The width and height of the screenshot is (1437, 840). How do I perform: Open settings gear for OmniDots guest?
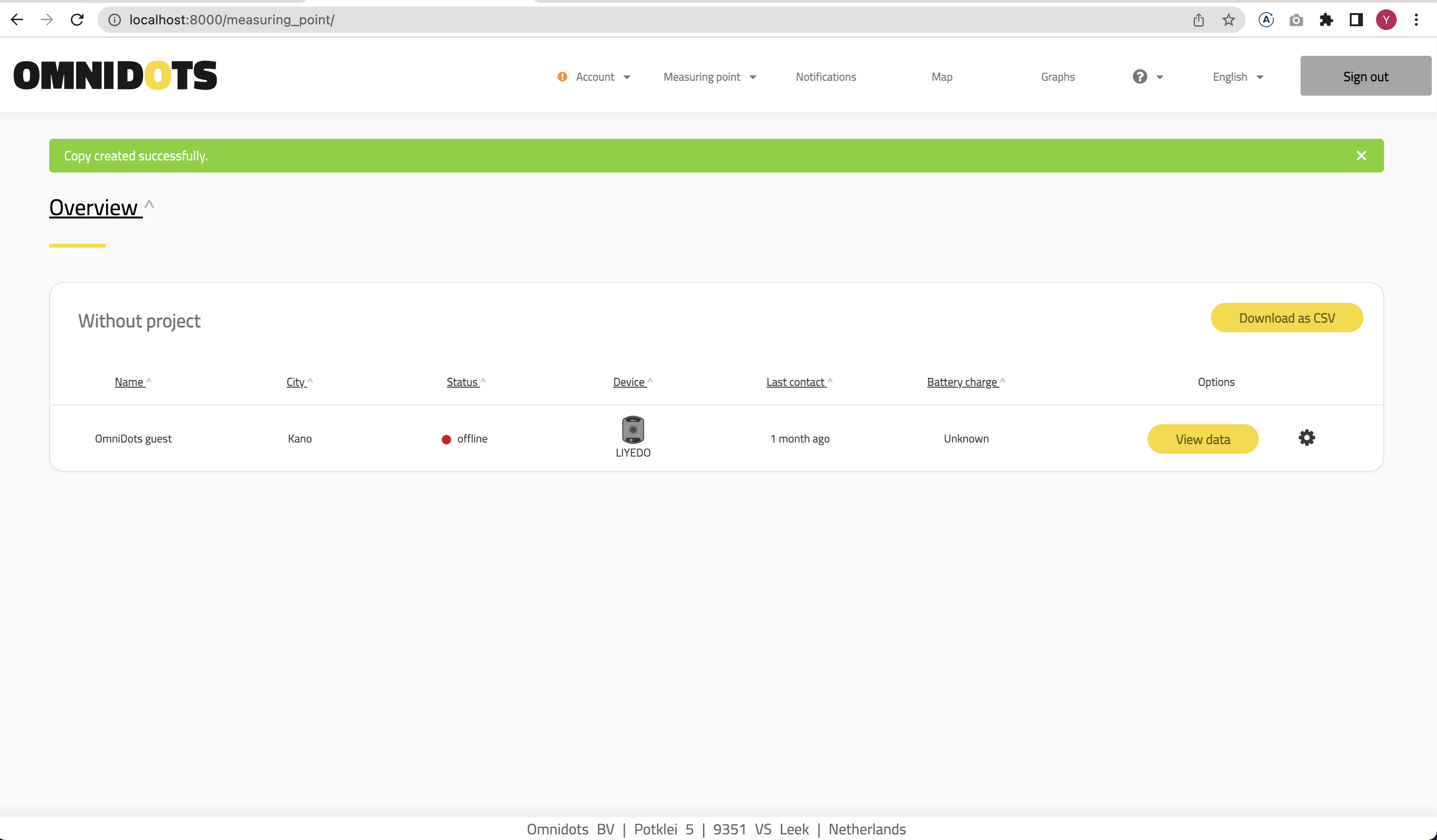point(1307,438)
